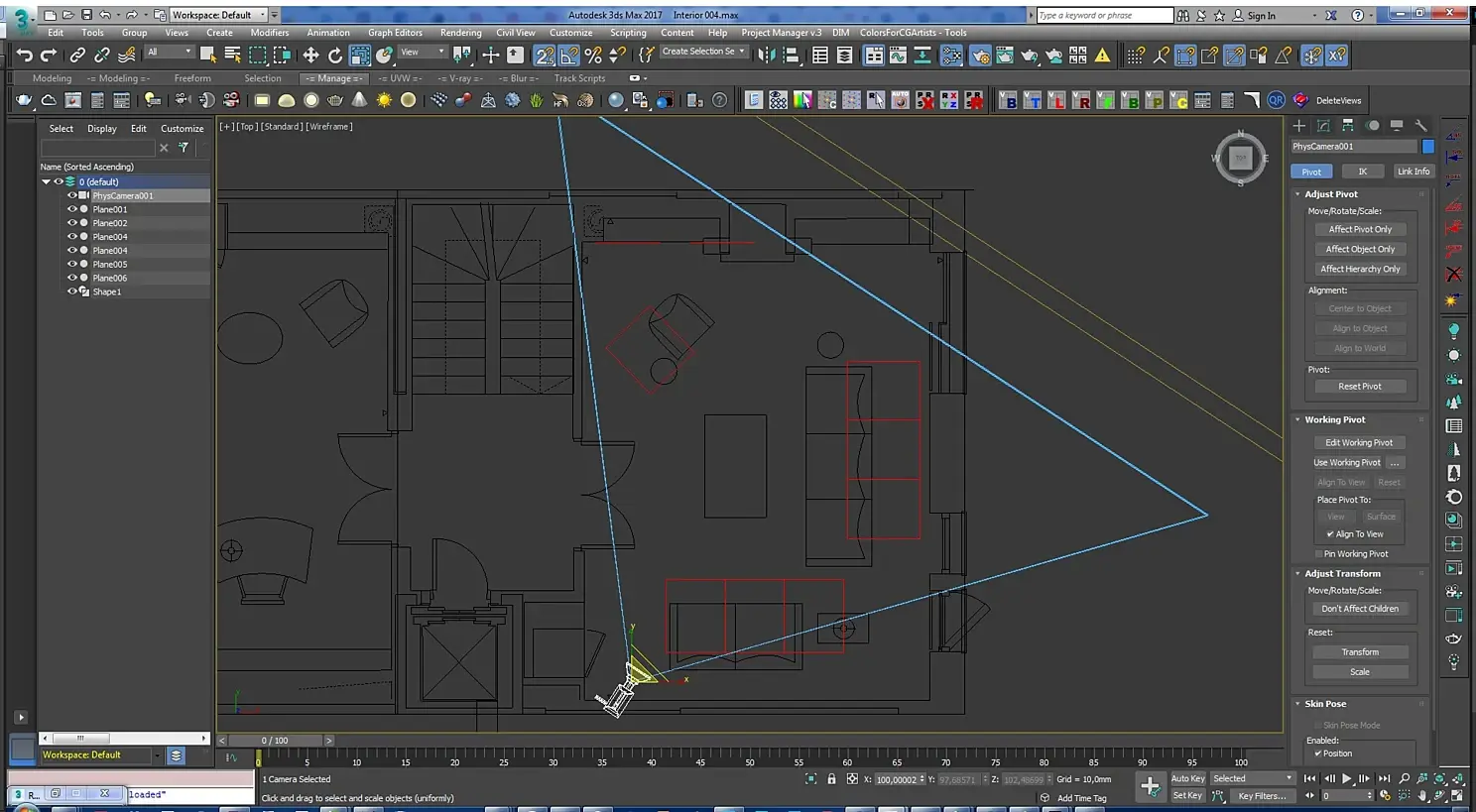Activate the Rotate tool

click(335, 56)
